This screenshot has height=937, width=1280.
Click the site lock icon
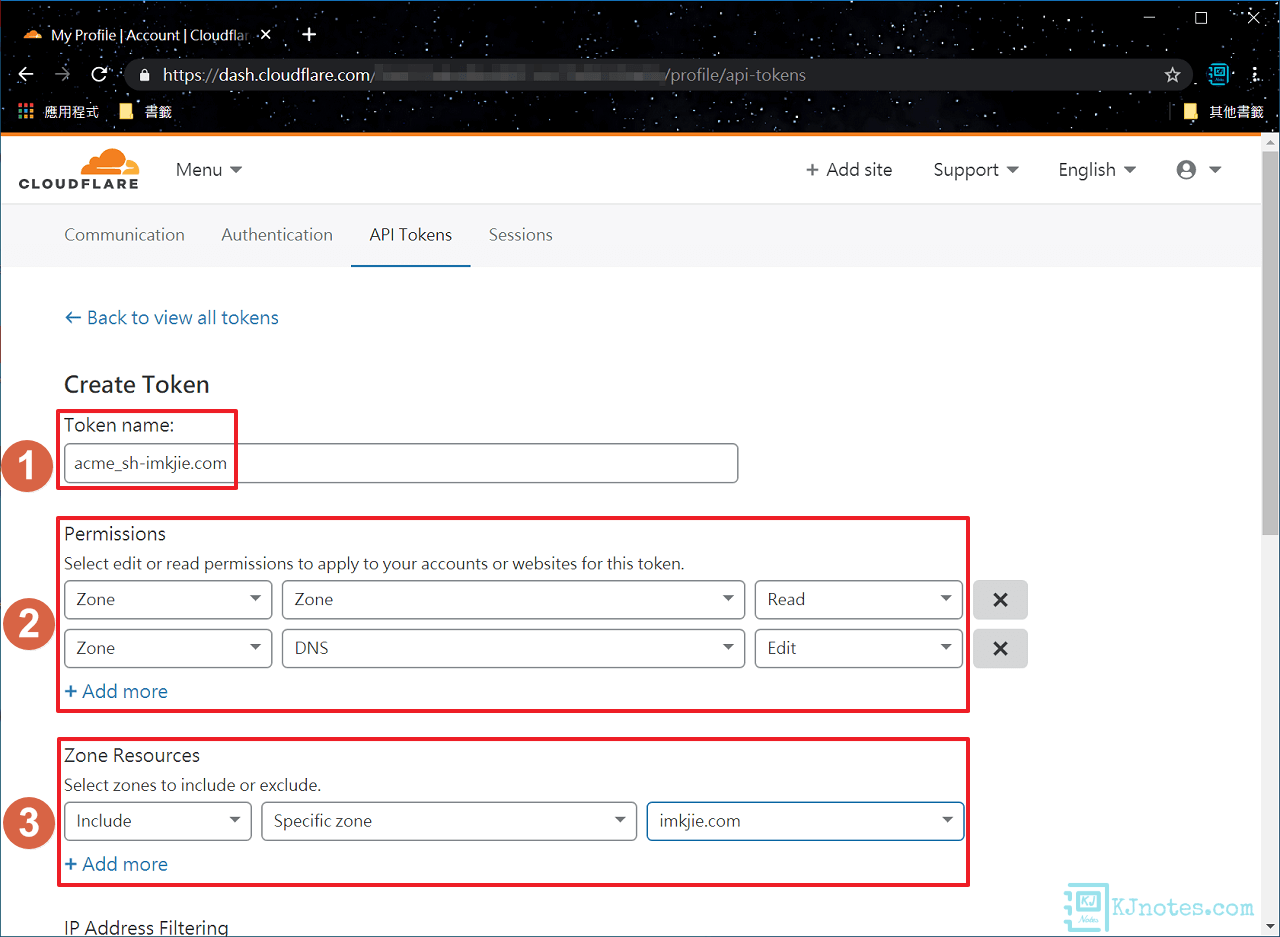(x=145, y=75)
